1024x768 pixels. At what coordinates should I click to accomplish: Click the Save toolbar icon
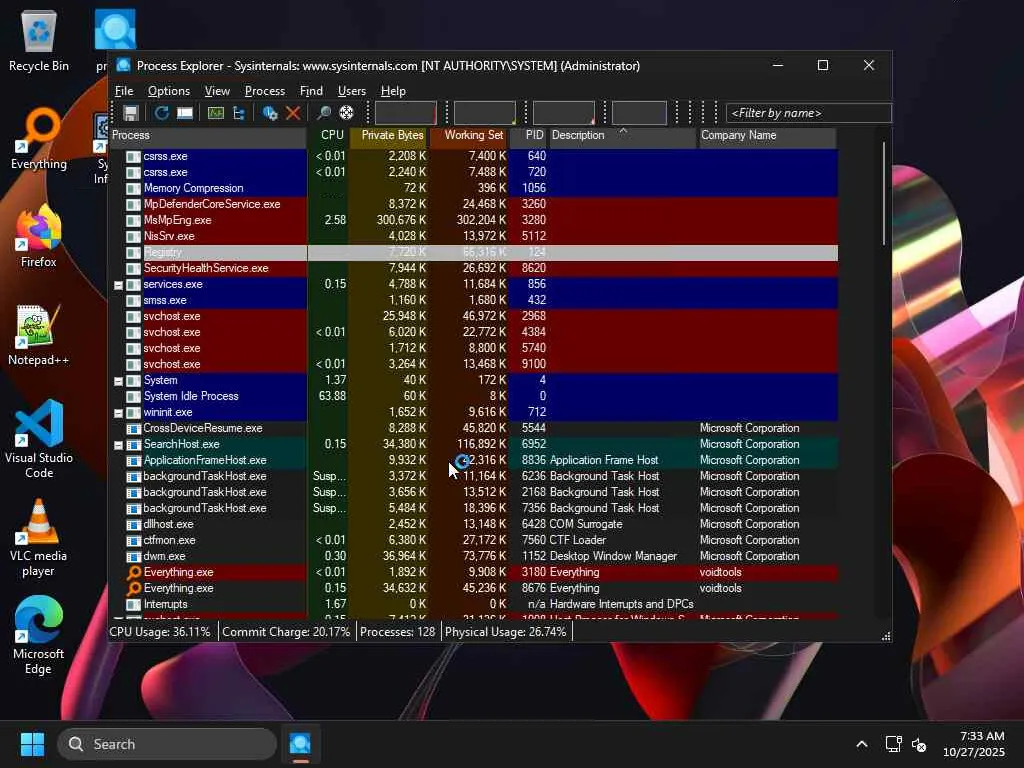(131, 113)
